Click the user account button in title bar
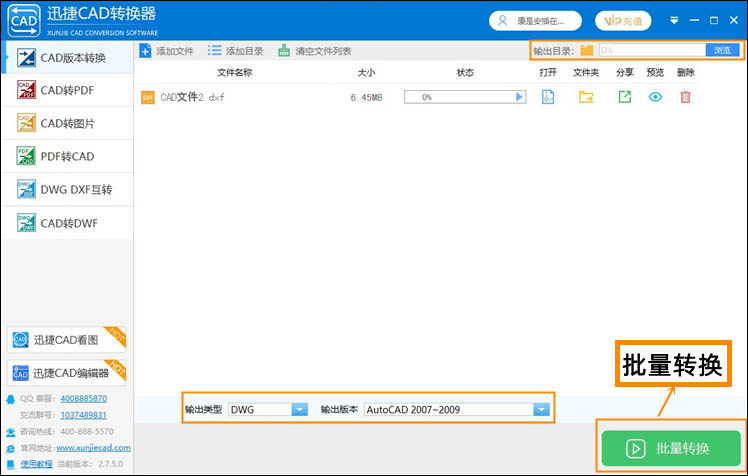748x476 pixels. 535,21
